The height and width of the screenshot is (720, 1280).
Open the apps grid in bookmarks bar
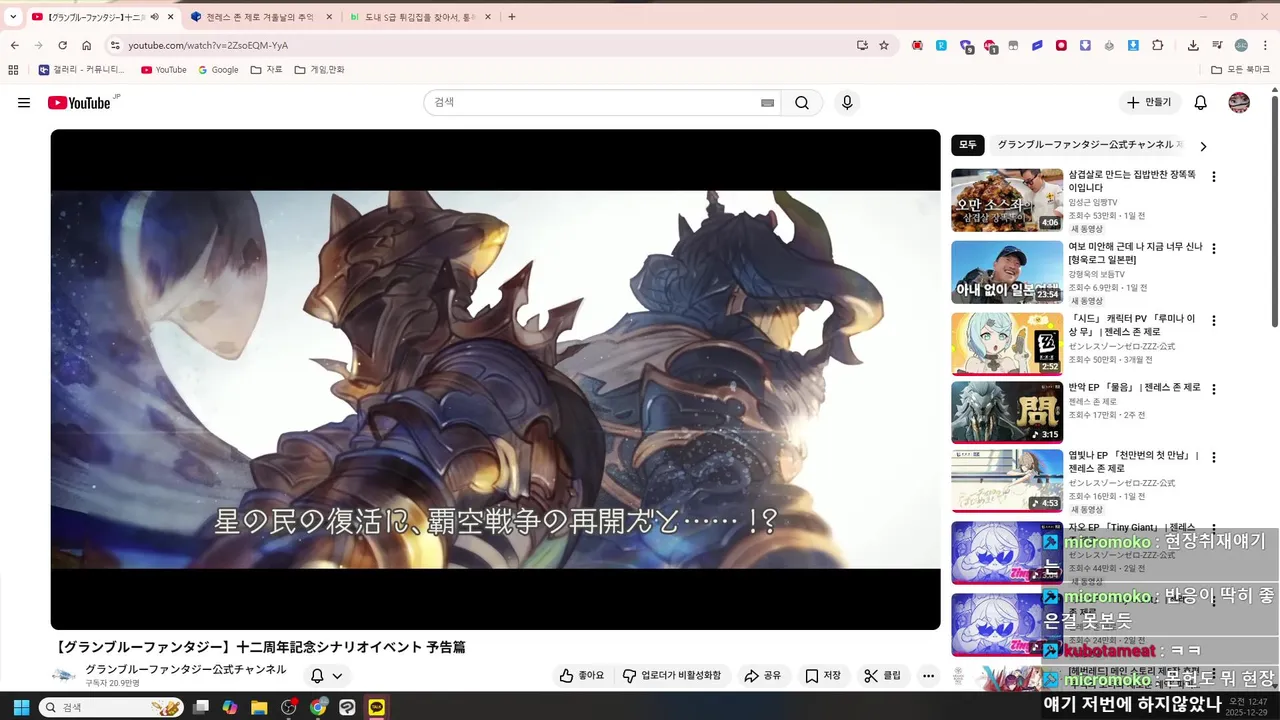pos(13,70)
